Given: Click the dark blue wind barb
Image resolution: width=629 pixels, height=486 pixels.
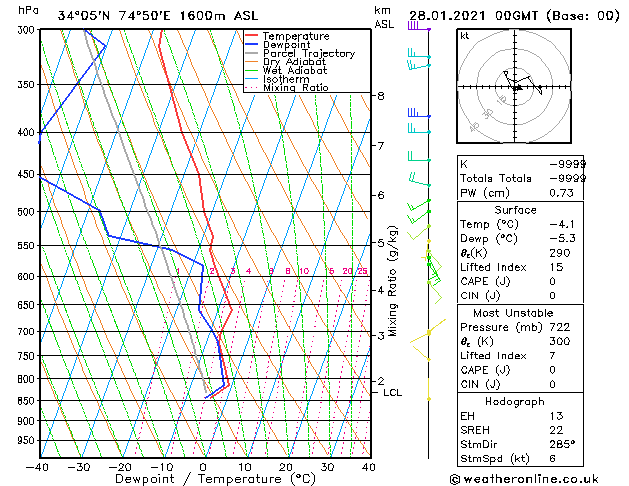Looking at the screenshot, I should click(419, 113).
